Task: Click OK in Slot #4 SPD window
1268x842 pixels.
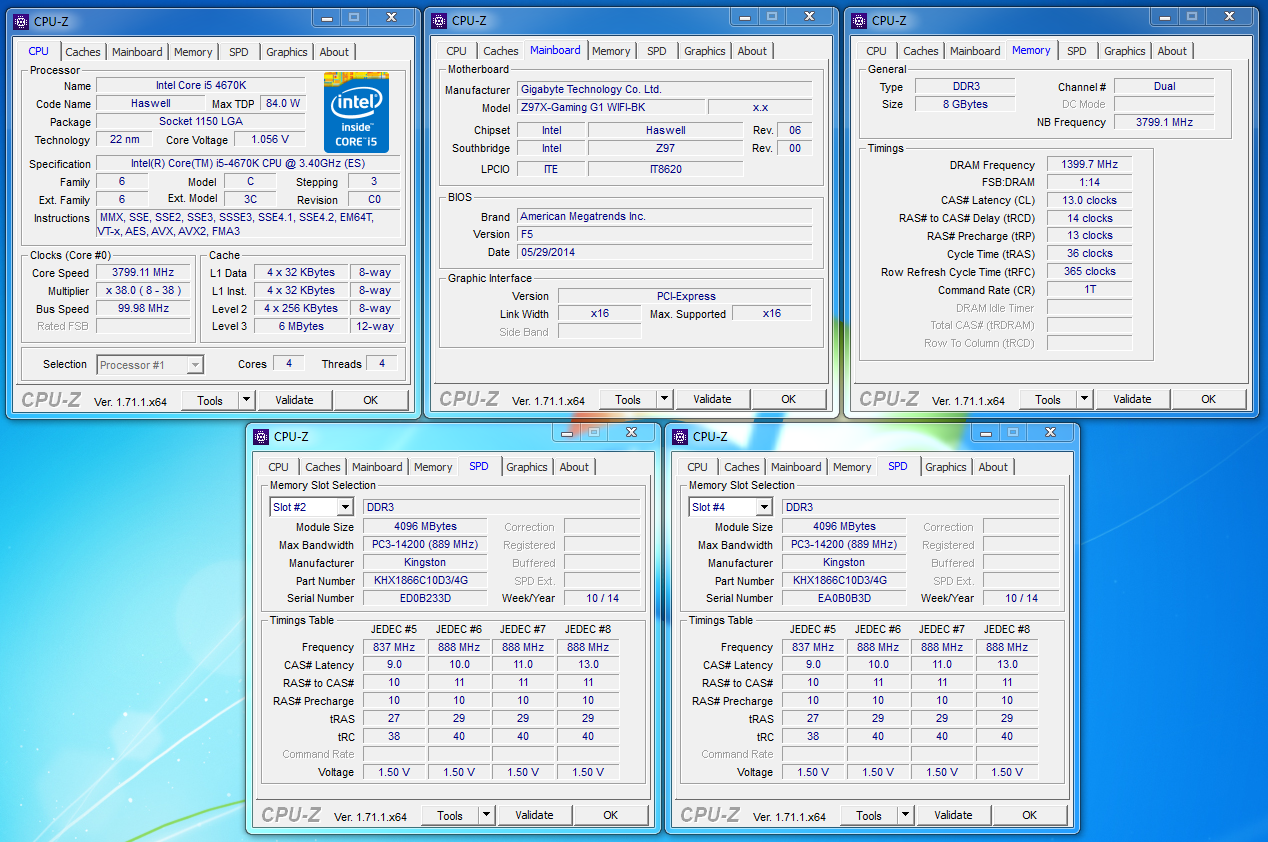Action: point(1030,815)
